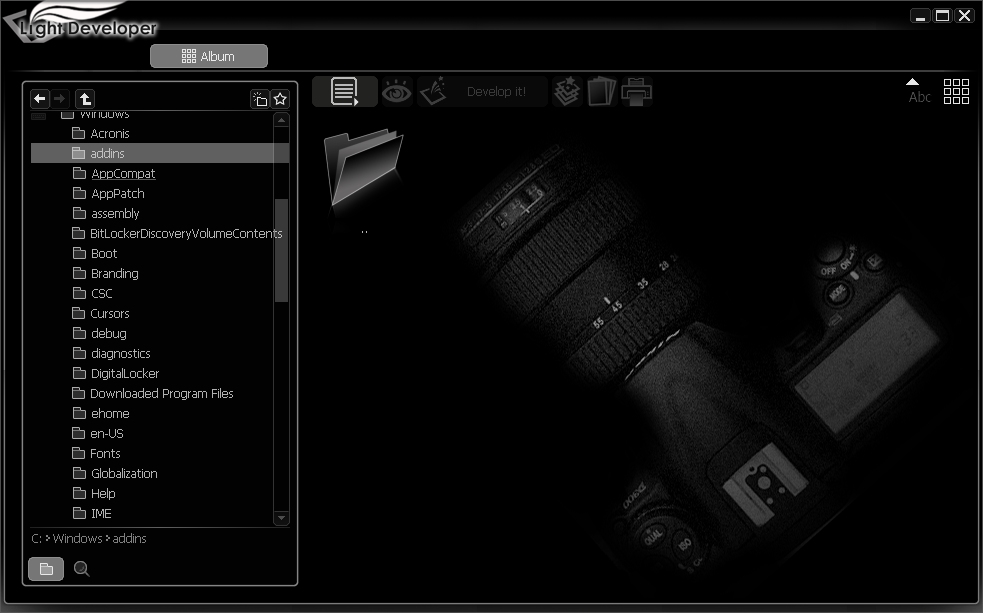The width and height of the screenshot is (983, 613).
Task: Click the printer icon
Action: (x=637, y=92)
